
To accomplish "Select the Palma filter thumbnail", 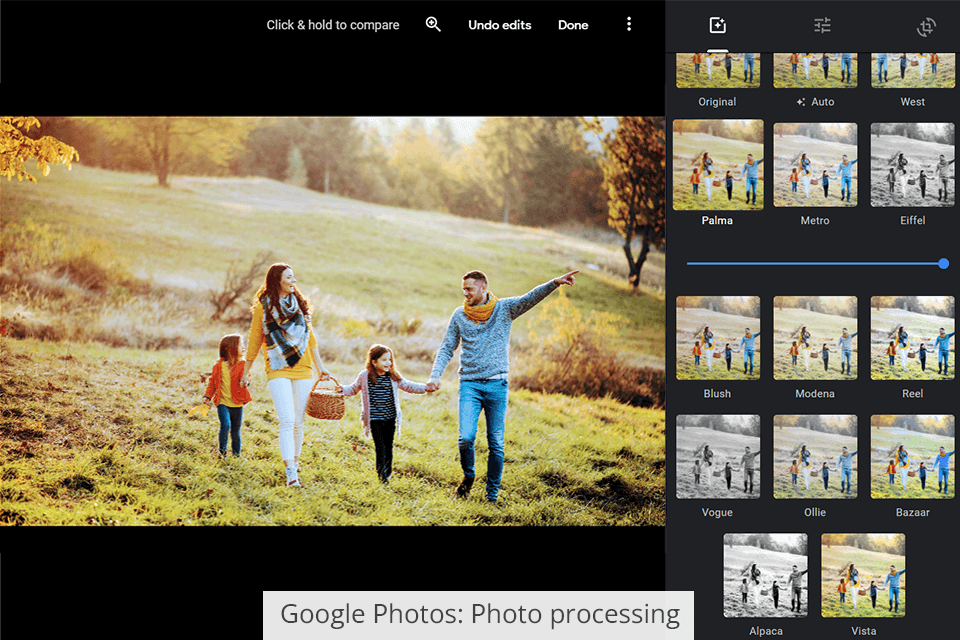I will click(718, 164).
